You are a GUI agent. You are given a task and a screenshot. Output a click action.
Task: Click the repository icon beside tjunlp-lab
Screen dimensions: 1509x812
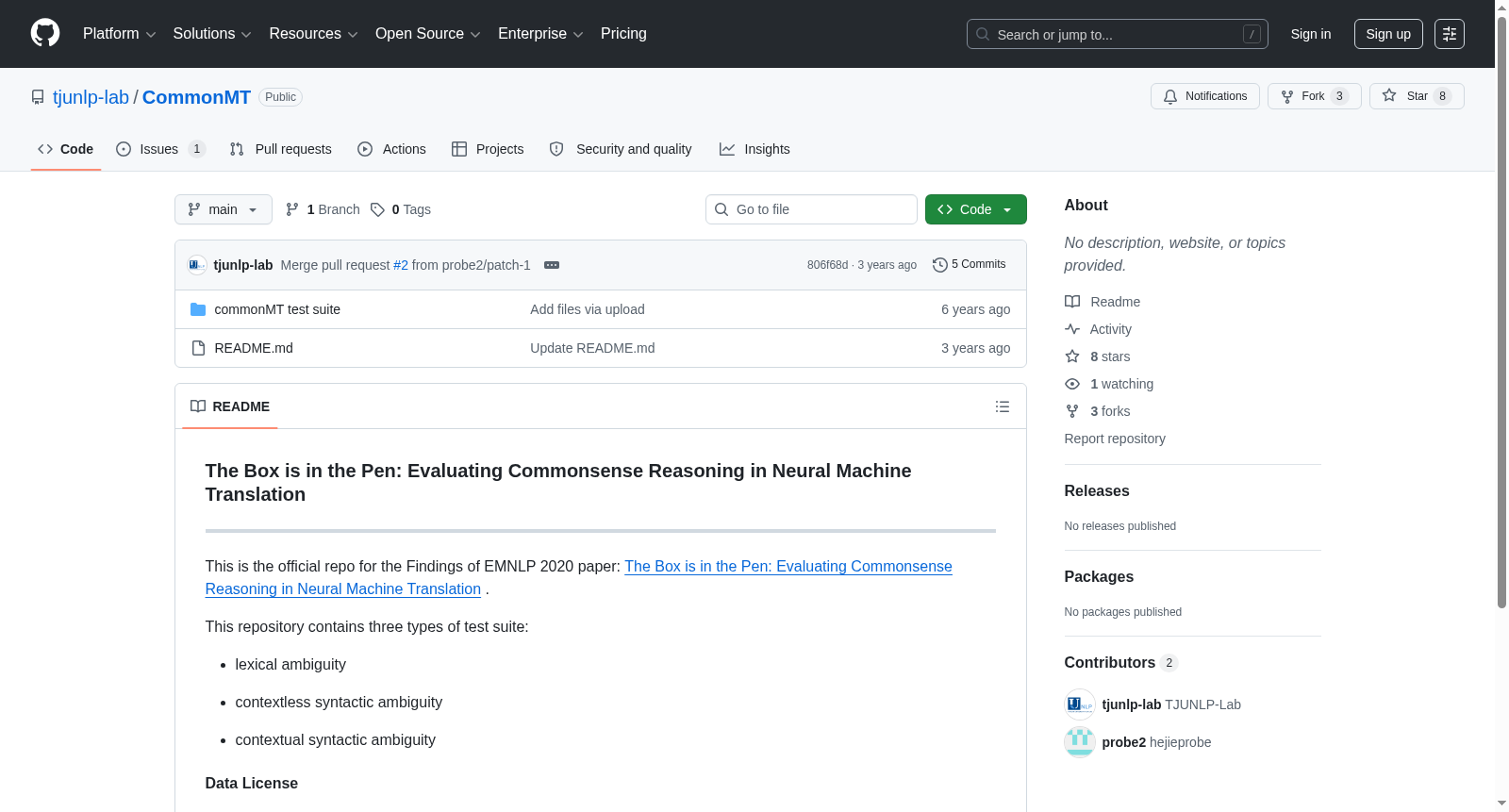38,97
